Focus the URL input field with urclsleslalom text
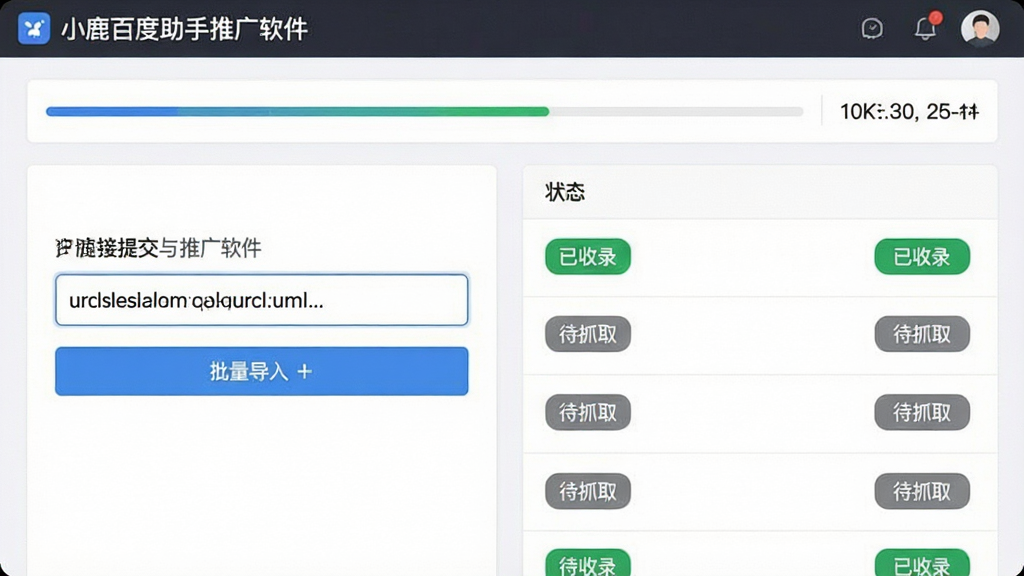 tap(261, 300)
